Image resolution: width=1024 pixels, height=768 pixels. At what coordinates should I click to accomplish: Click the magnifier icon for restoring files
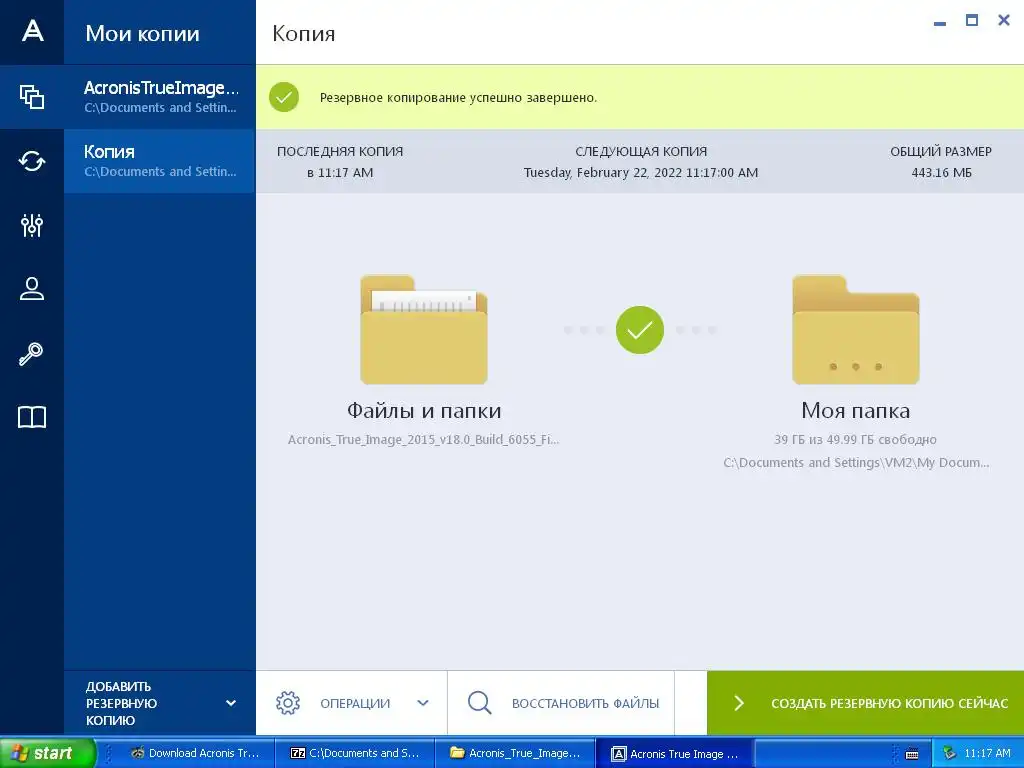click(479, 703)
